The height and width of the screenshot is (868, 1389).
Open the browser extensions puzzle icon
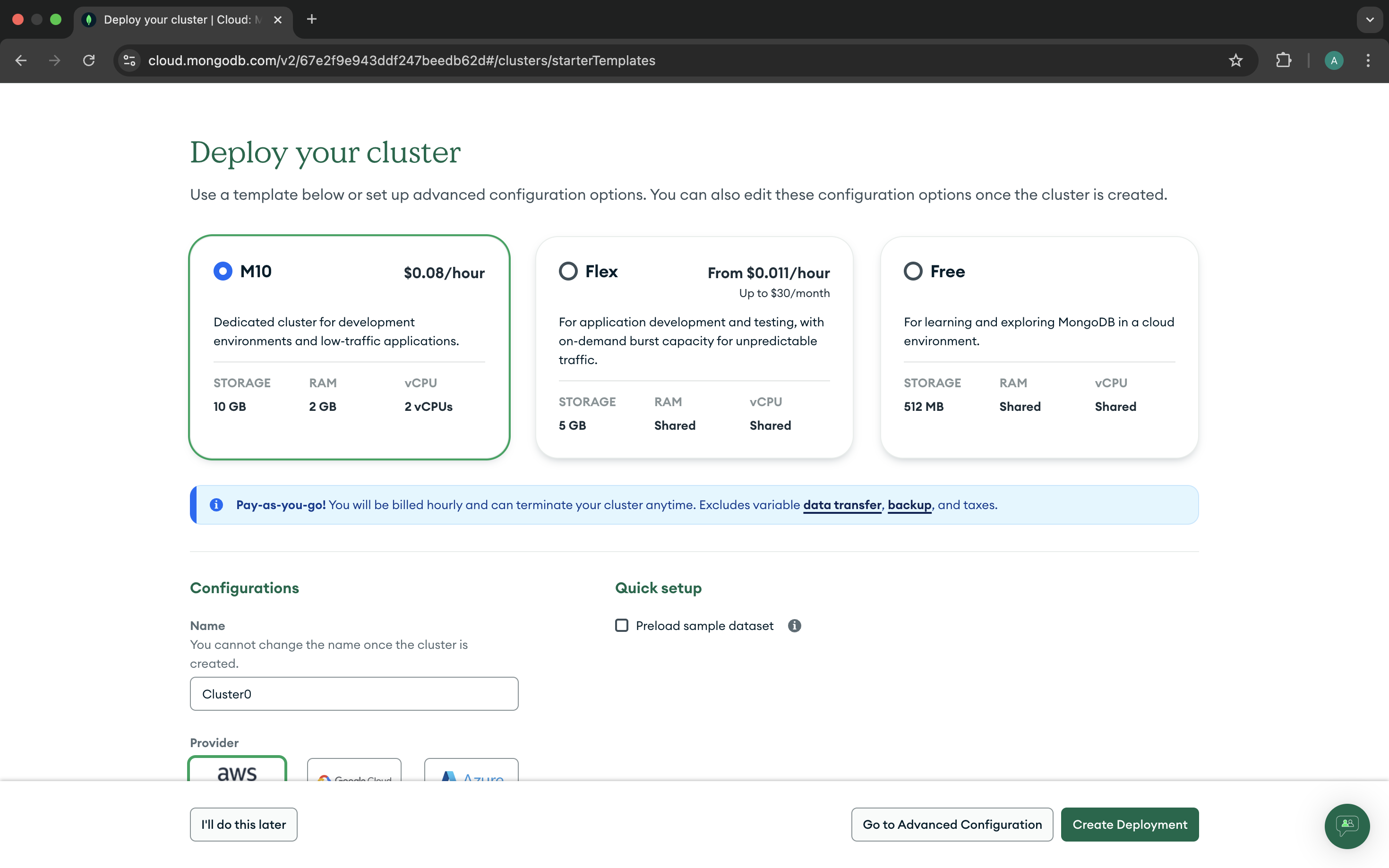(x=1283, y=60)
